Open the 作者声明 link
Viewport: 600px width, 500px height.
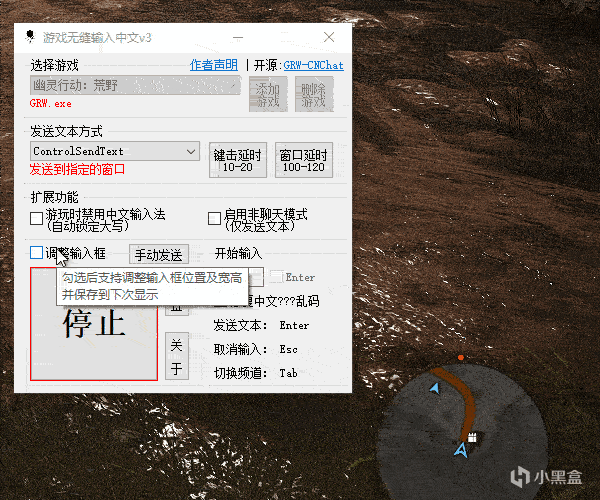pyautogui.click(x=214, y=65)
